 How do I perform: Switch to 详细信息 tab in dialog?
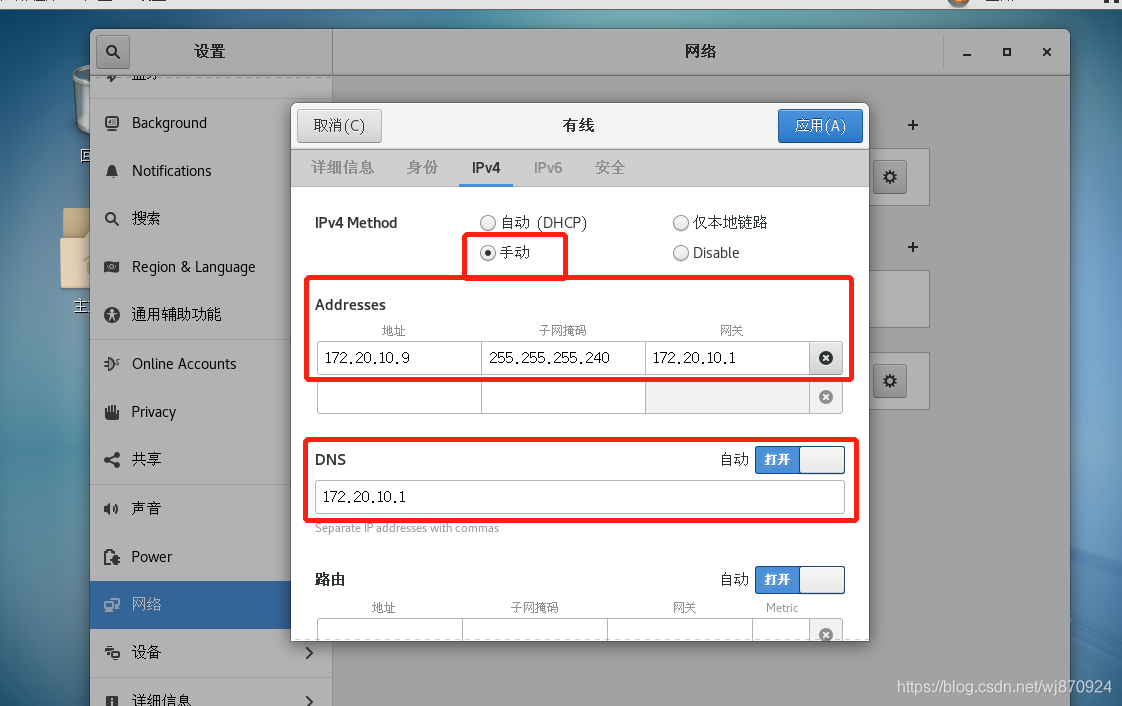pyautogui.click(x=343, y=168)
